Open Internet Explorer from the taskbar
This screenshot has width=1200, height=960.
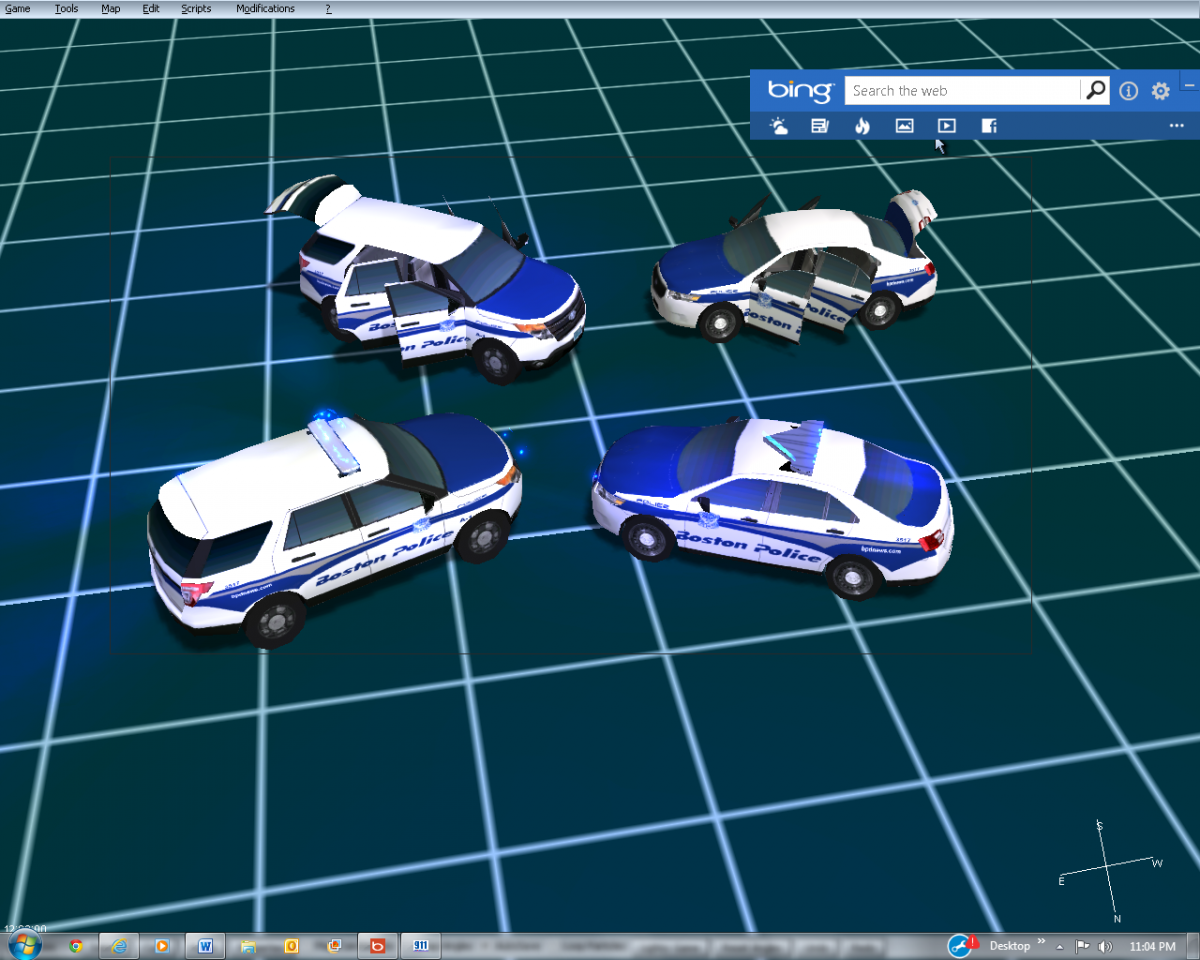pyautogui.click(x=119, y=945)
